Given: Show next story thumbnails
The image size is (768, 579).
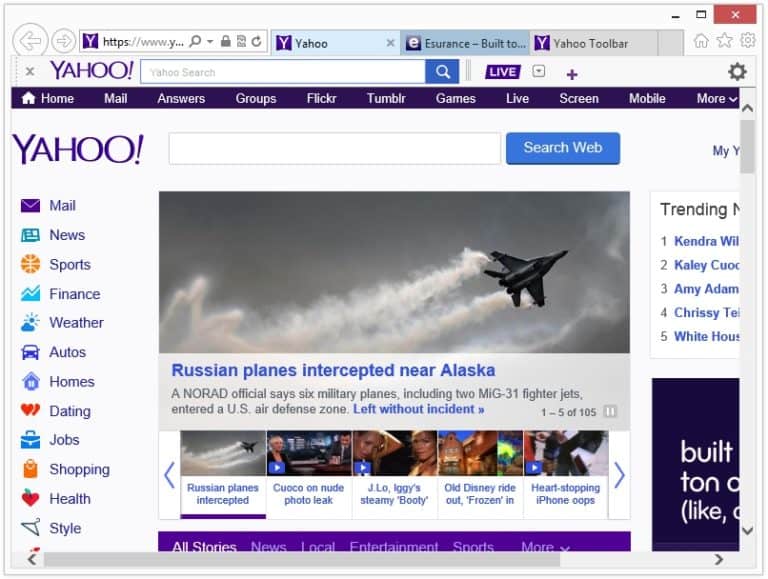Looking at the screenshot, I should (619, 475).
